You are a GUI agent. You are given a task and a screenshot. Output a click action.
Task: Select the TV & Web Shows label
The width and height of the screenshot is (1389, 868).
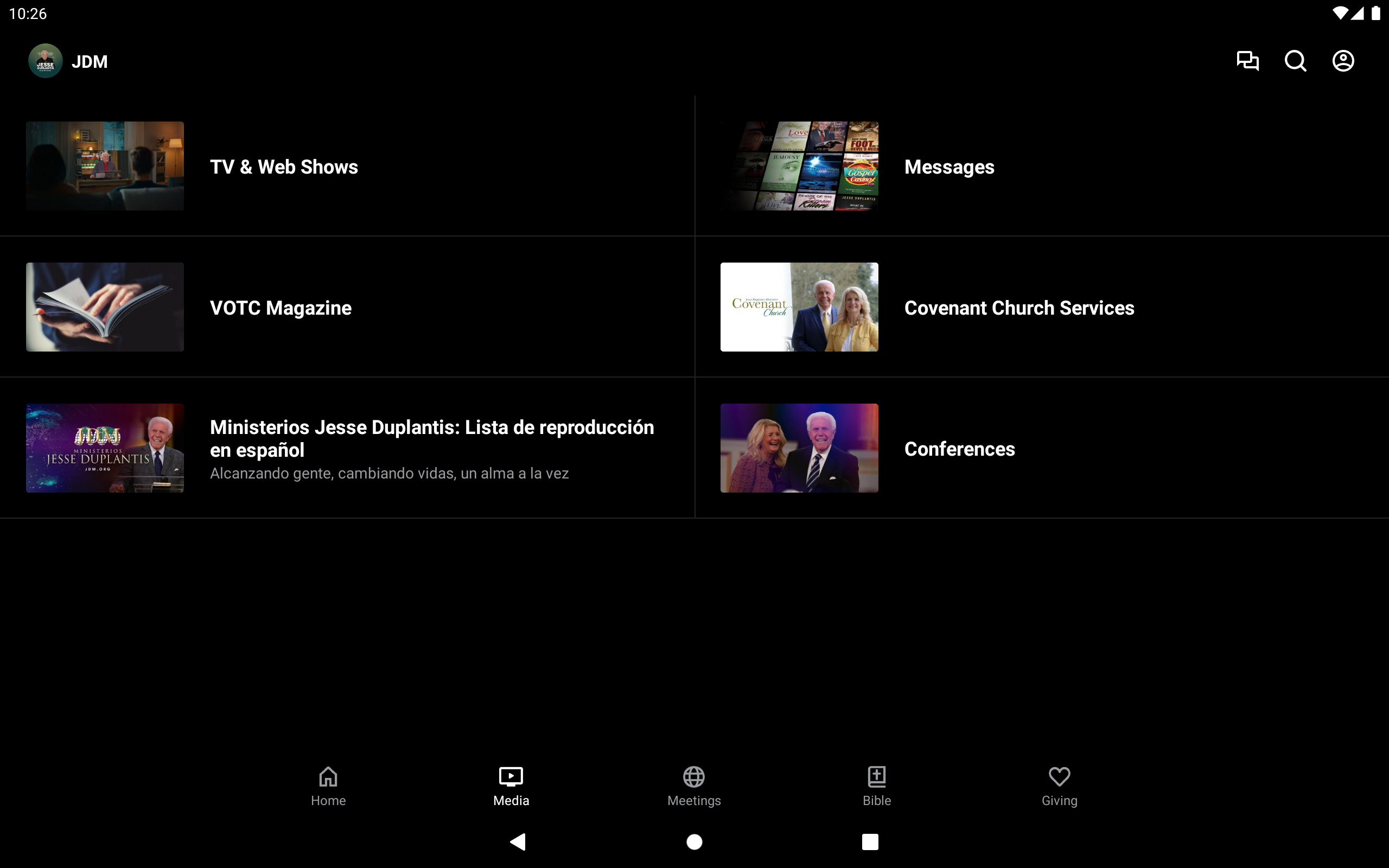[x=284, y=167]
